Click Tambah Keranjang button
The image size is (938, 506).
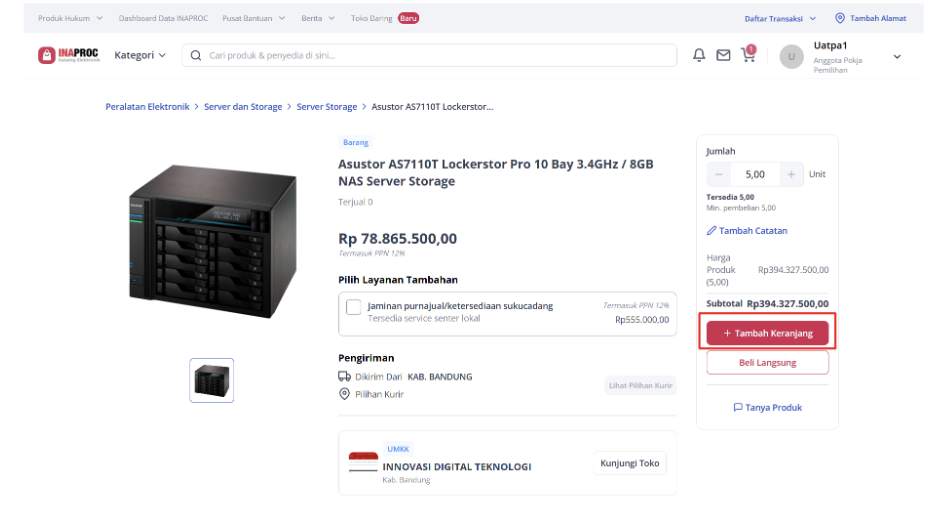768,333
